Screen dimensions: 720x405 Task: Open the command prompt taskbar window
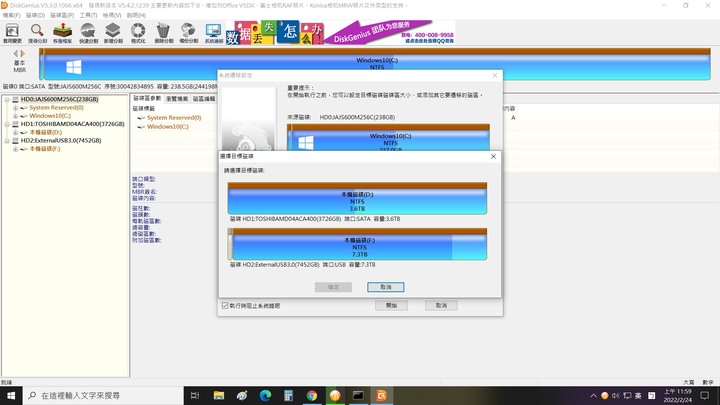[358, 395]
